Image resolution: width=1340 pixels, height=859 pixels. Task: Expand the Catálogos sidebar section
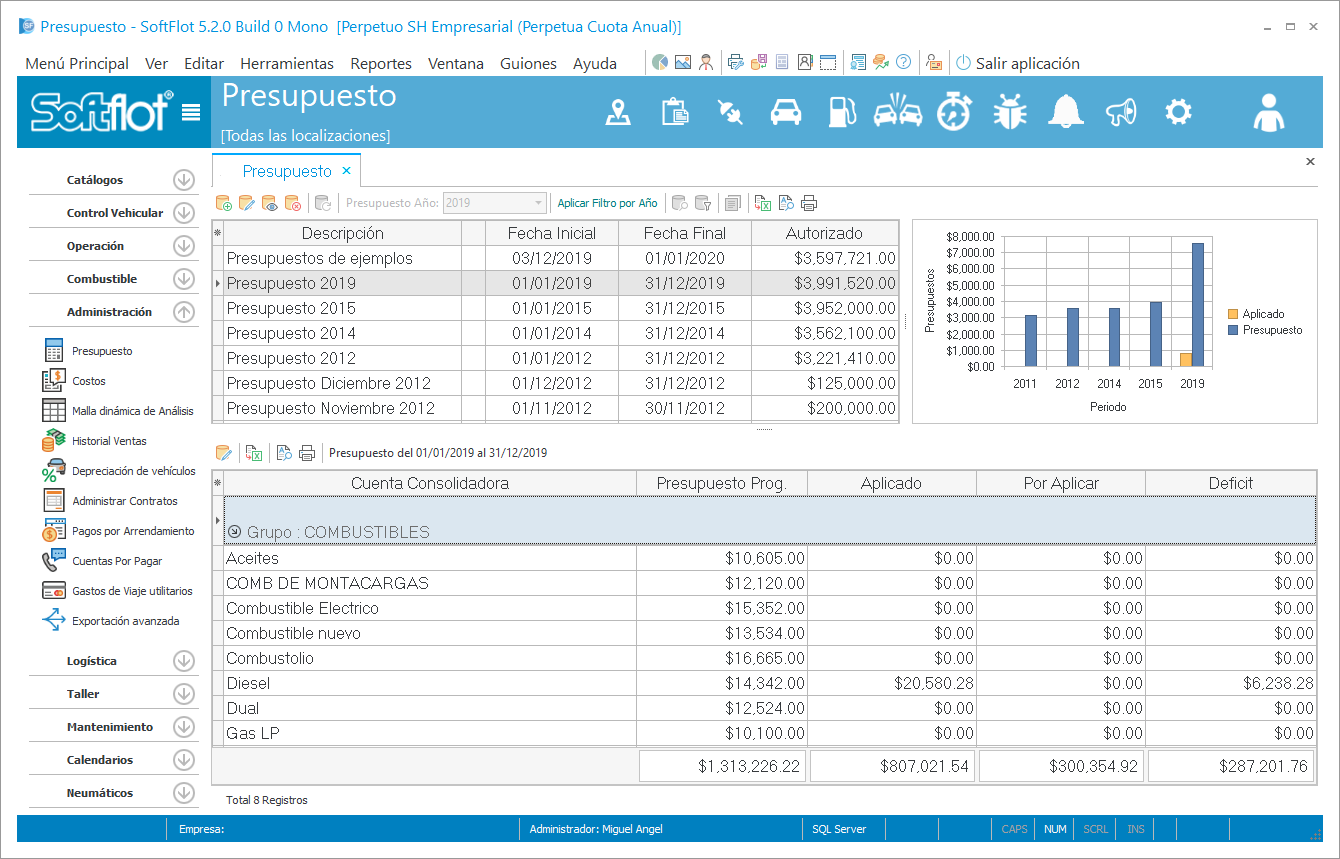click(x=183, y=180)
